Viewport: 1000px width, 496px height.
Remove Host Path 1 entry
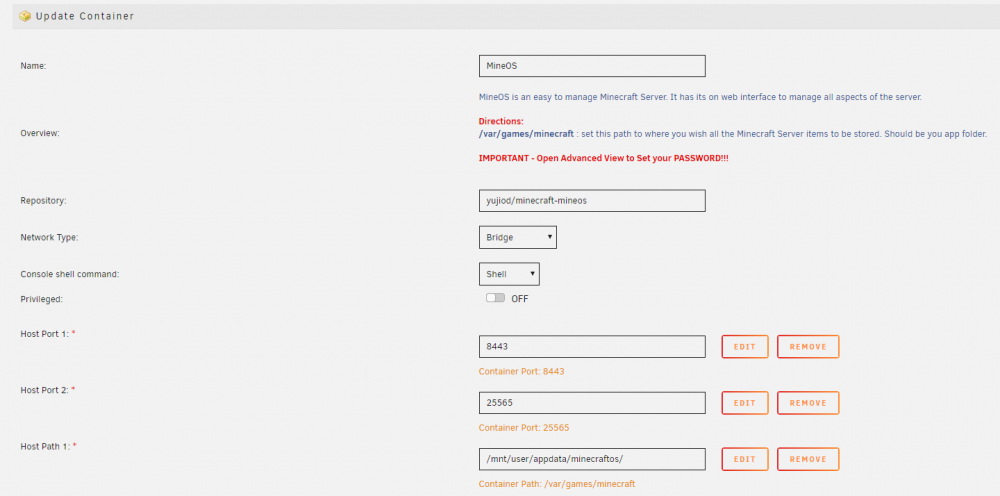(808, 459)
